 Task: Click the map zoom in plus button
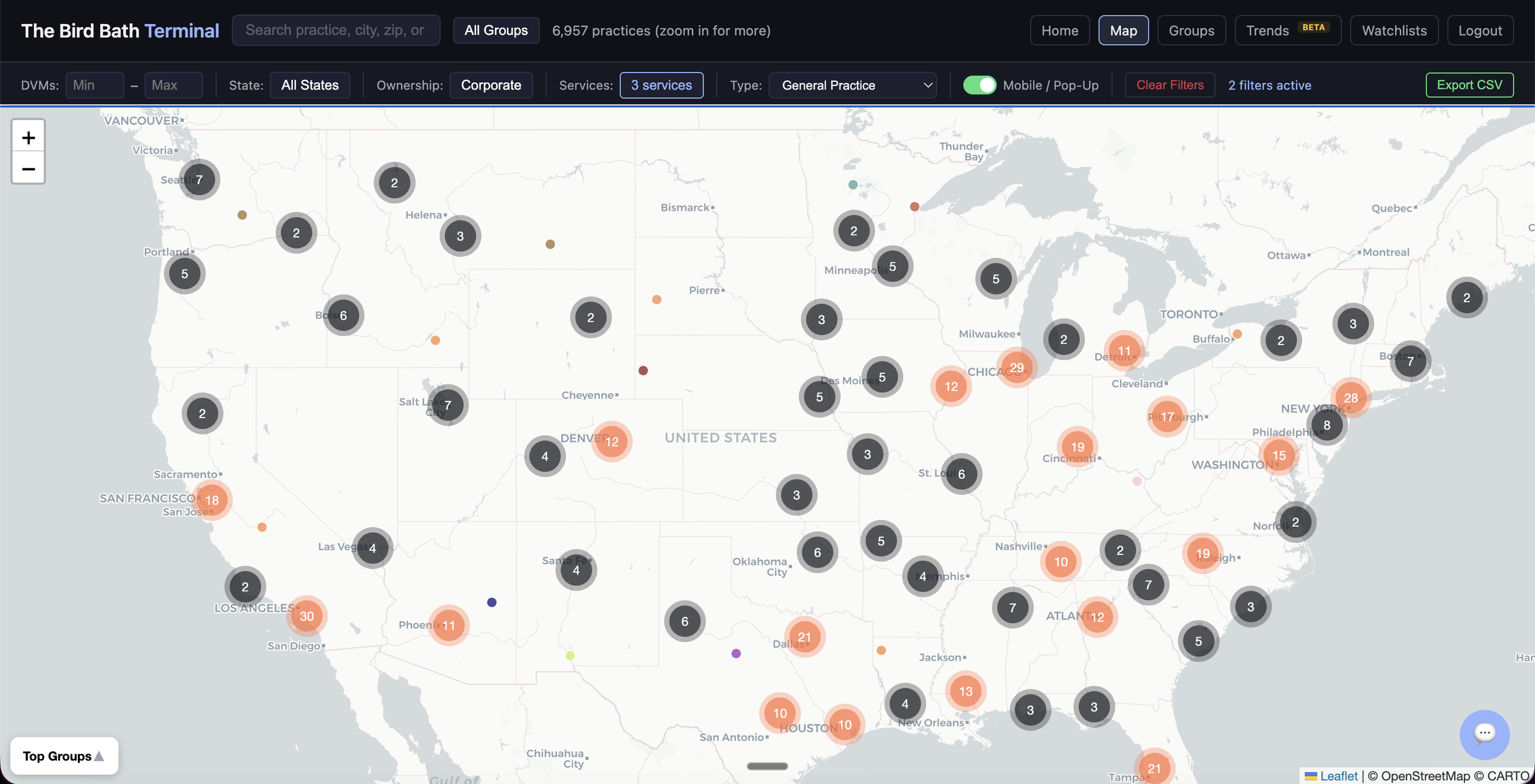(x=28, y=137)
